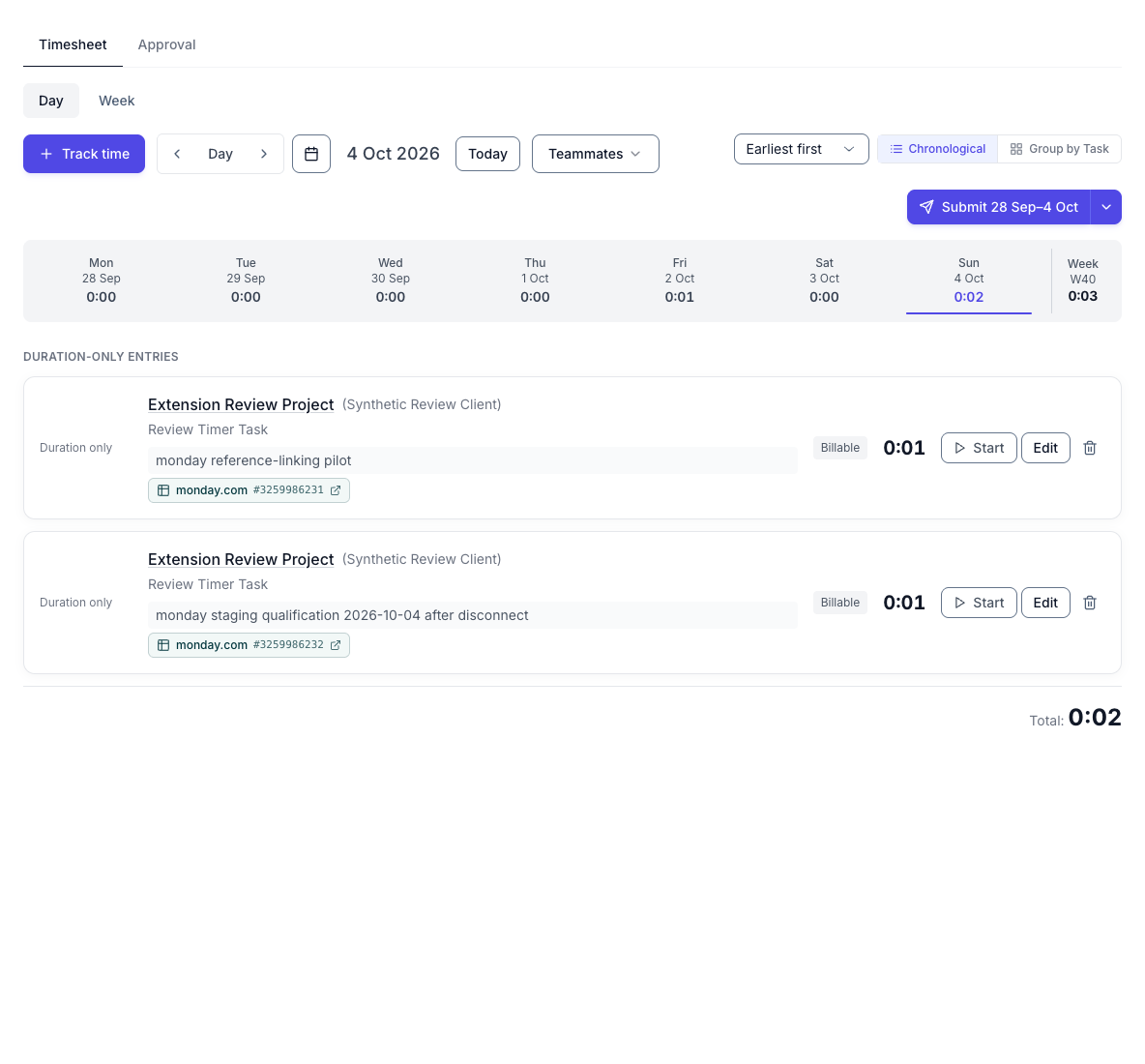Select the Week view tab

tap(117, 101)
